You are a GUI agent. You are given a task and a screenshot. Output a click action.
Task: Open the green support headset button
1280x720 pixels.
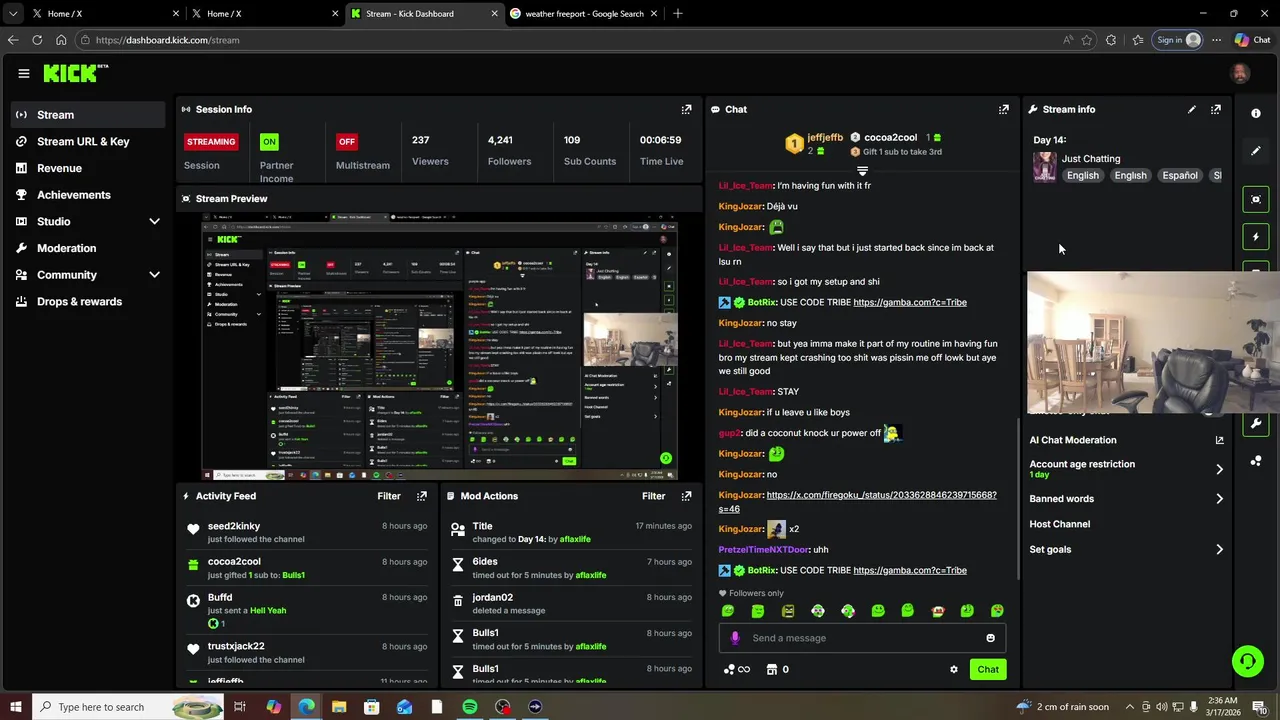pyautogui.click(x=1247, y=661)
